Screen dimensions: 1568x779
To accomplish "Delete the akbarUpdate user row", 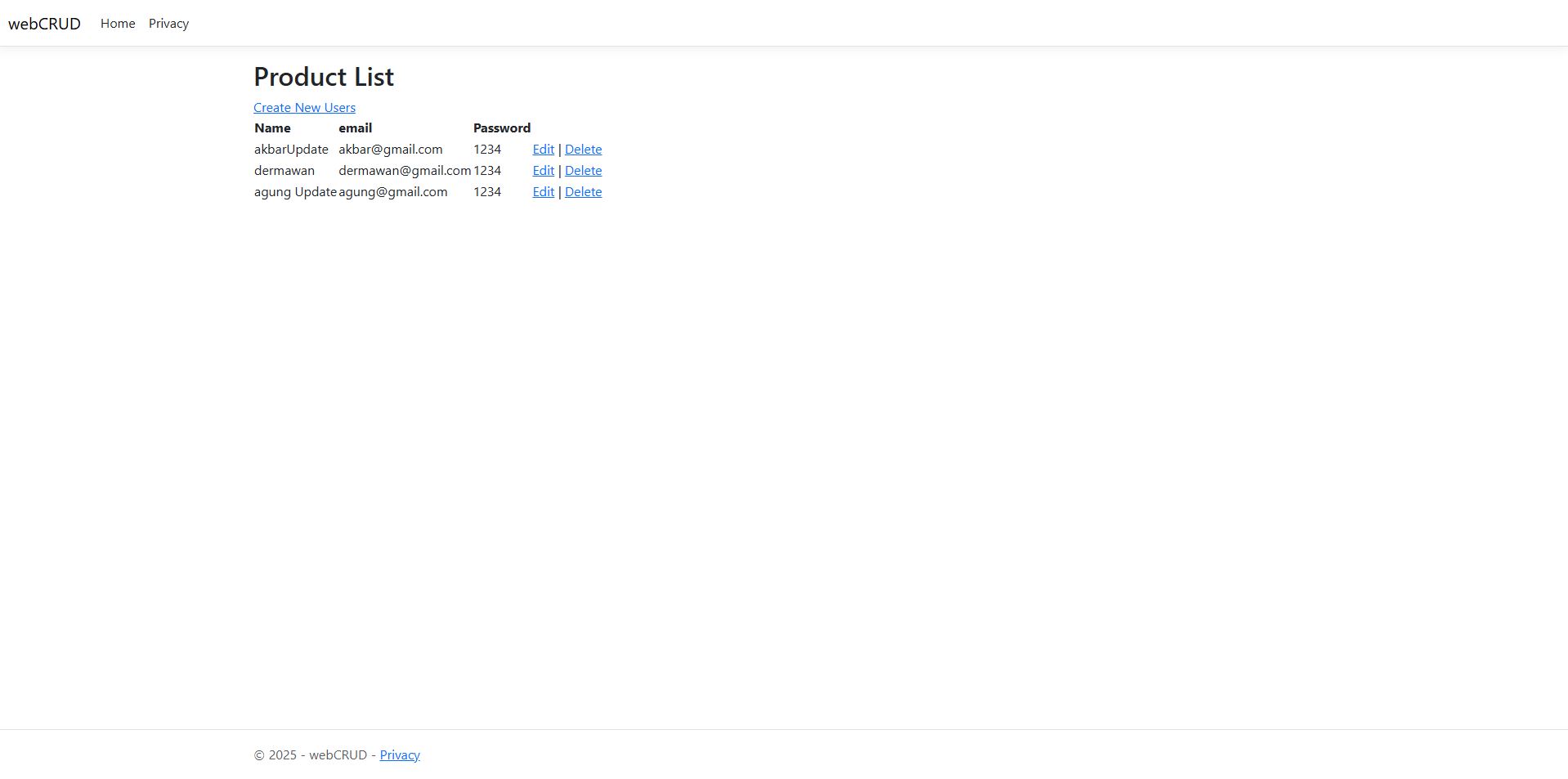I will pyautogui.click(x=583, y=150).
